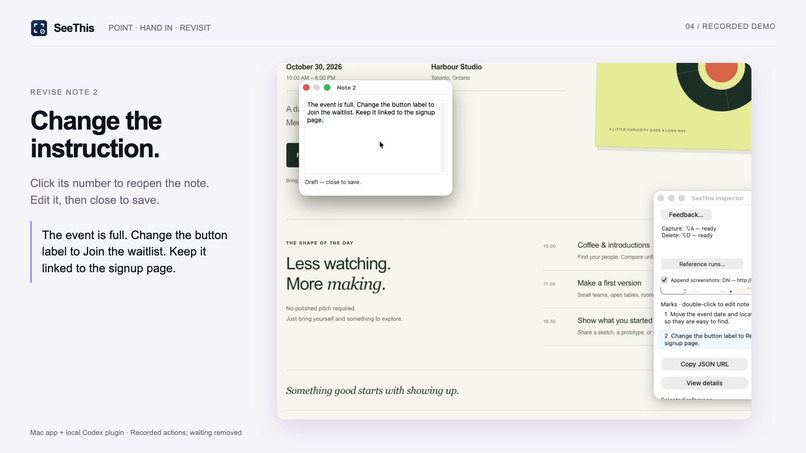
Task: Click the gray minimize button of Note 2
Action: pos(317,87)
